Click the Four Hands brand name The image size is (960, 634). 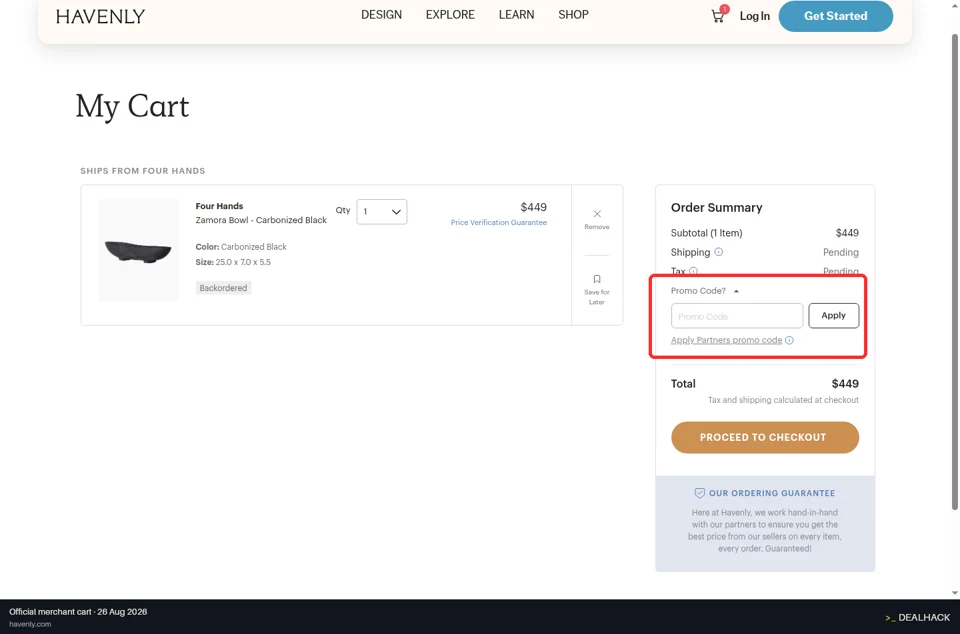click(x=219, y=206)
